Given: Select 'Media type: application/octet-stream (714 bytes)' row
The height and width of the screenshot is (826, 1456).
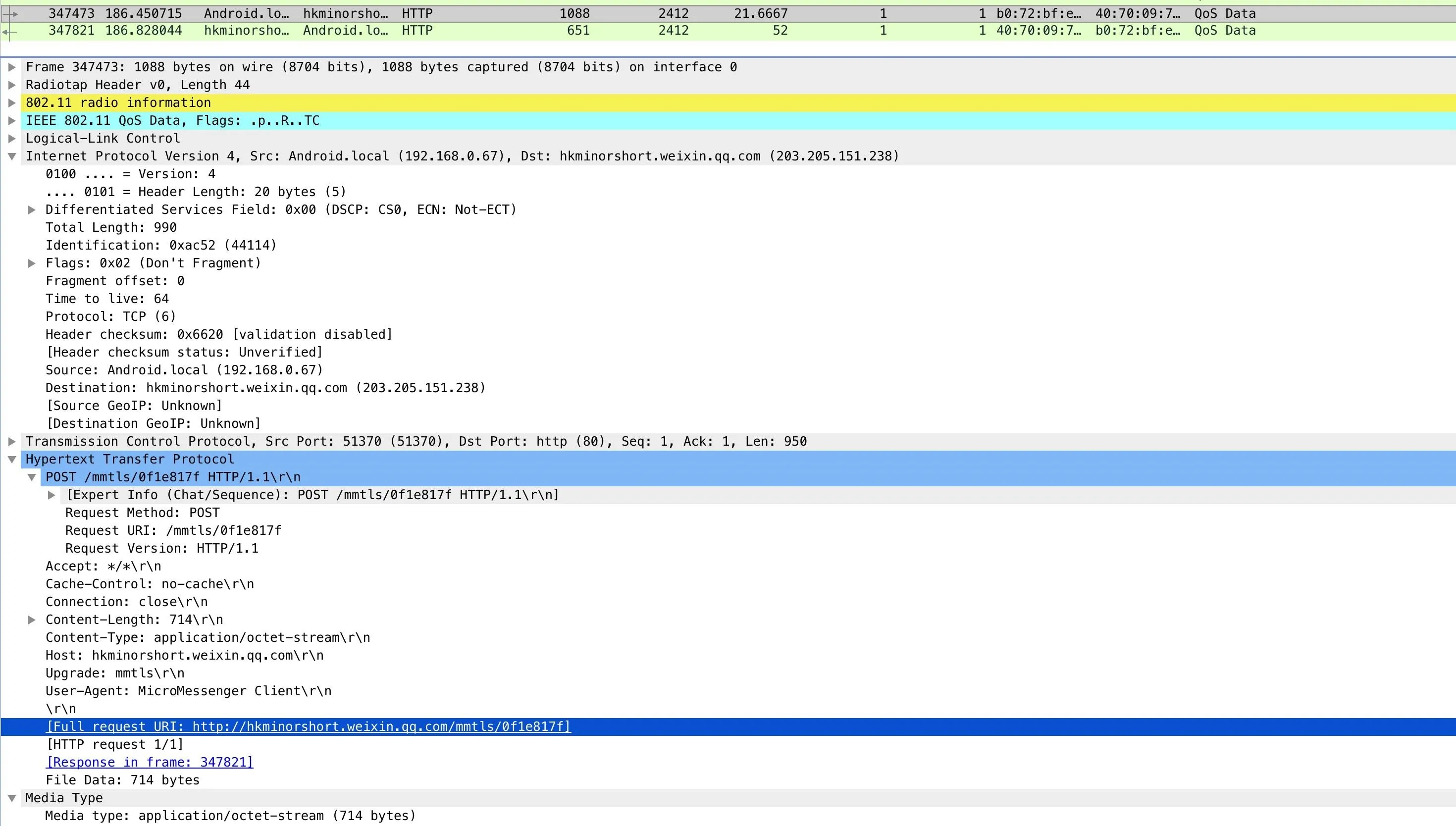Looking at the screenshot, I should pos(230,816).
